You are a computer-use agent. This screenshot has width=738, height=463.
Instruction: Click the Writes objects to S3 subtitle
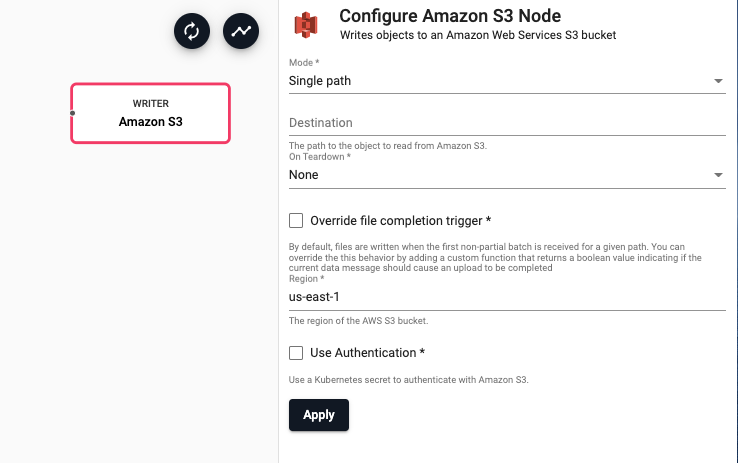coord(478,35)
